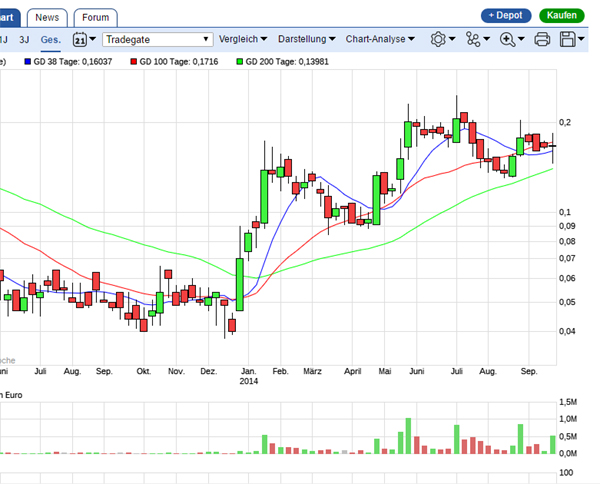Click the 0,04 price axis label

pyautogui.click(x=567, y=331)
